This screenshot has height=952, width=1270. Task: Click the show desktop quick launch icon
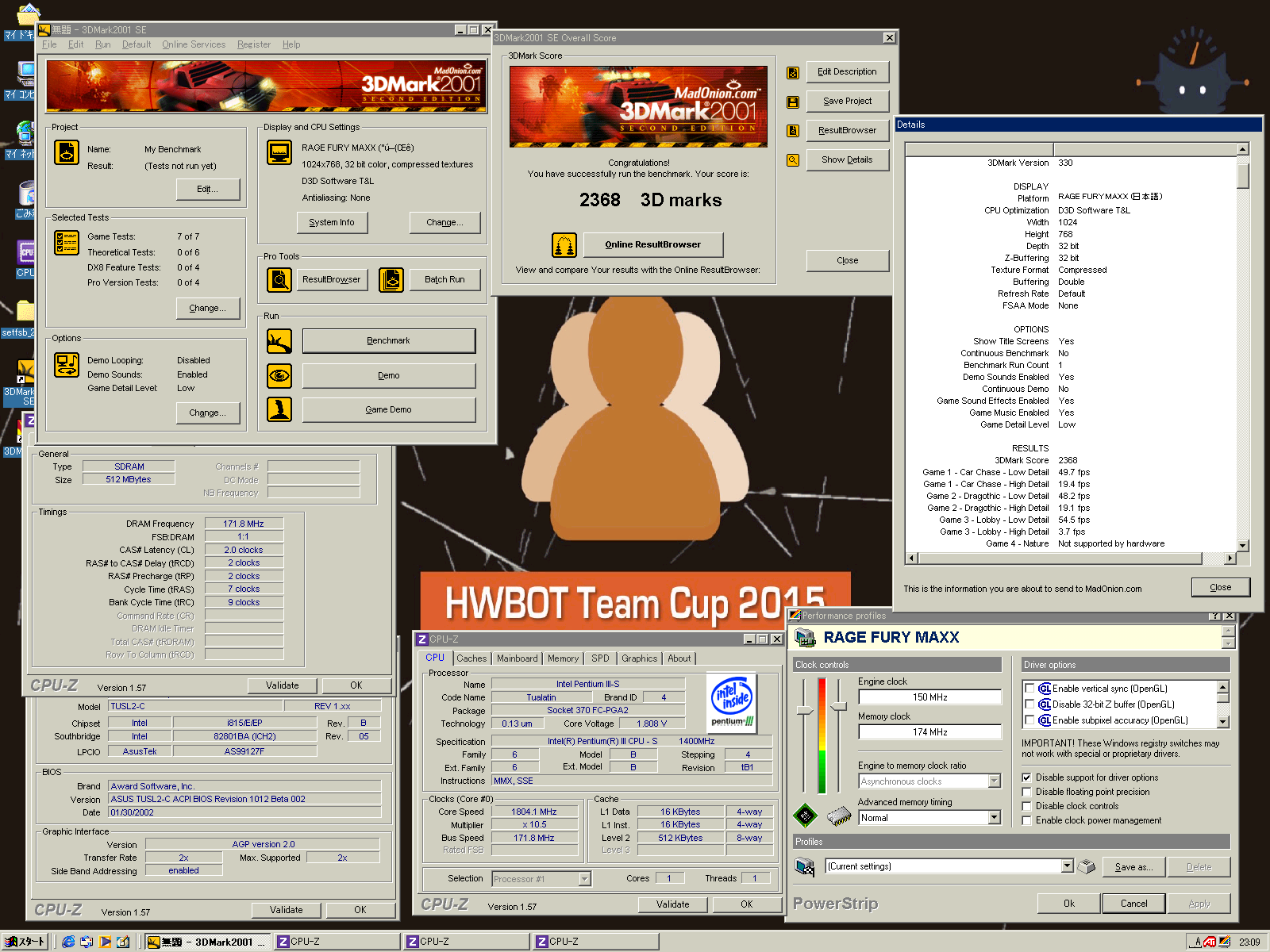(x=123, y=942)
